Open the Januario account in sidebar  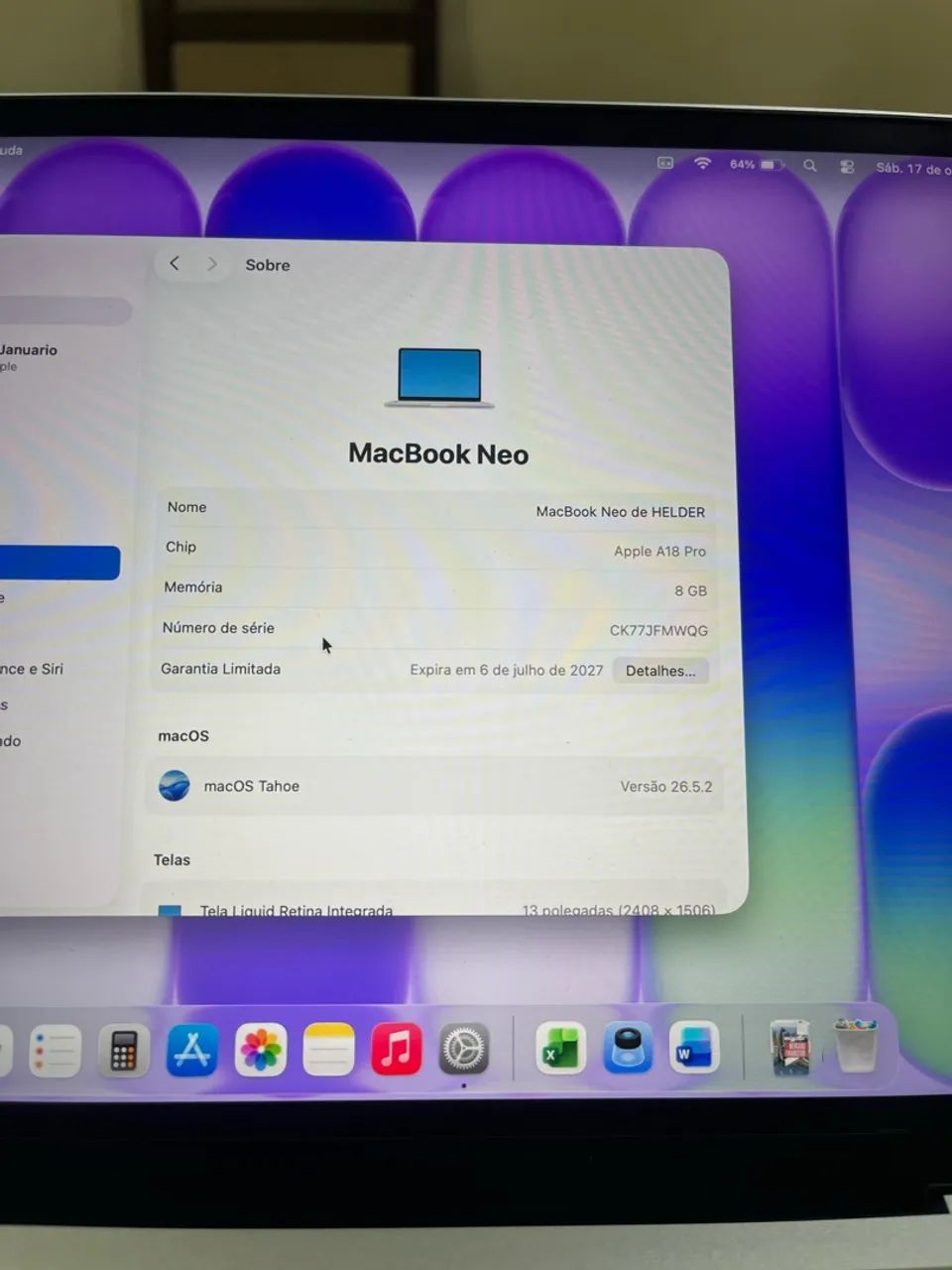pyautogui.click(x=30, y=356)
